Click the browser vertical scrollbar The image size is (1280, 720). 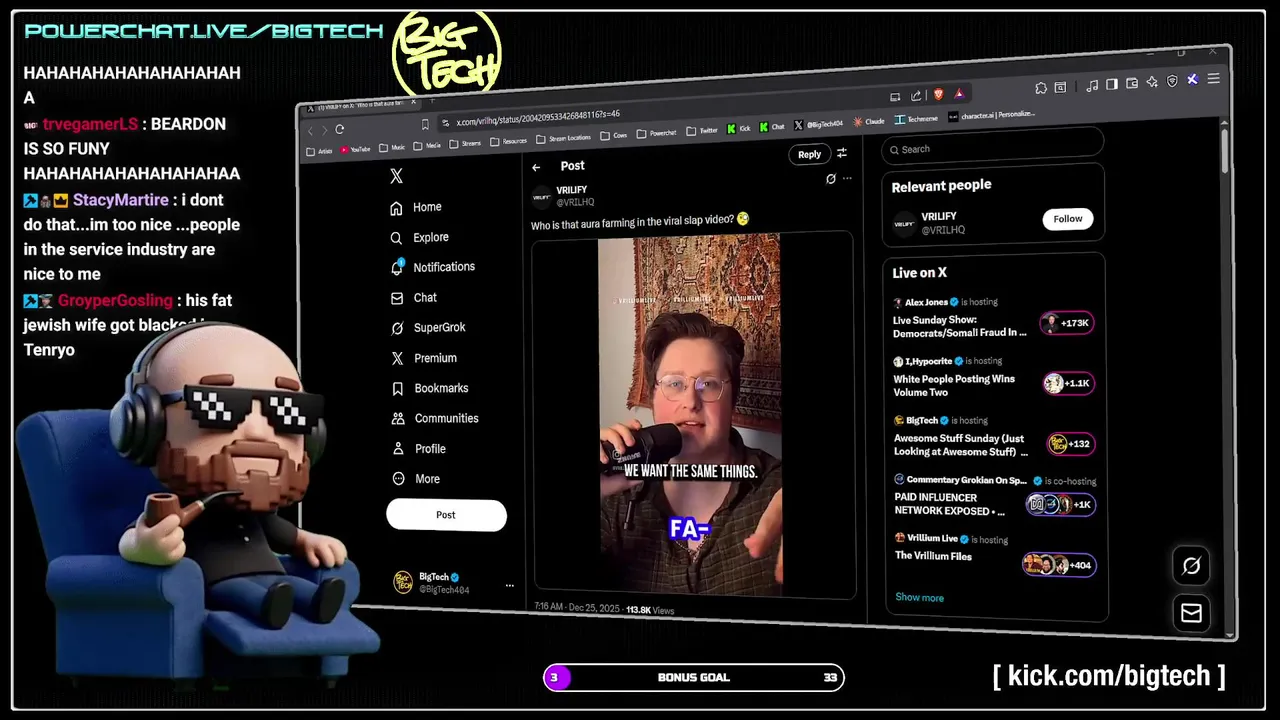(1225, 150)
